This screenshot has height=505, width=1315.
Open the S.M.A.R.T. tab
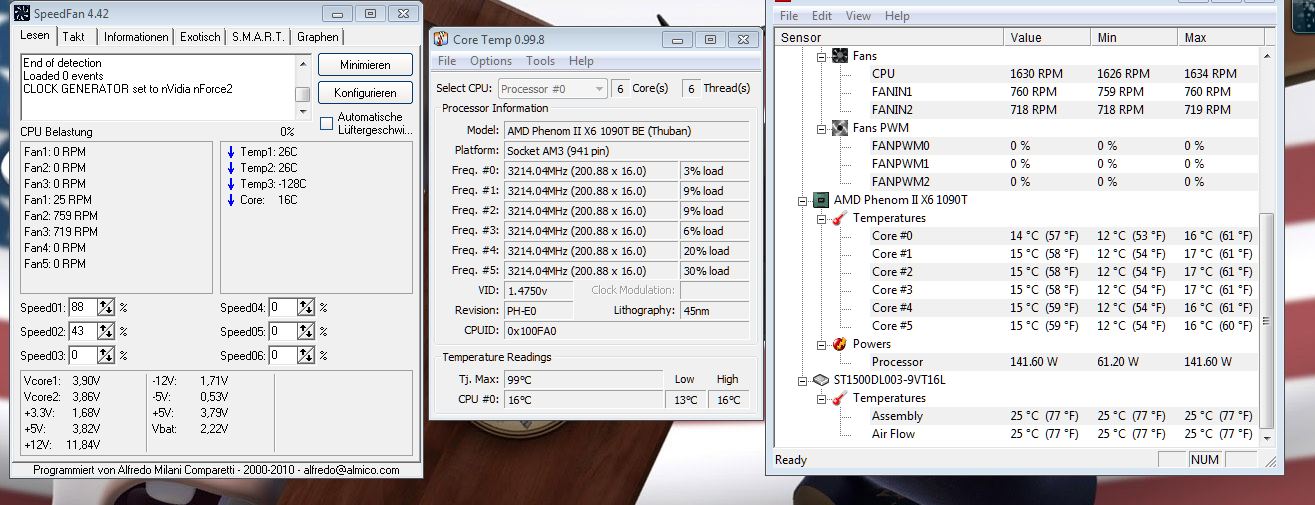259,37
